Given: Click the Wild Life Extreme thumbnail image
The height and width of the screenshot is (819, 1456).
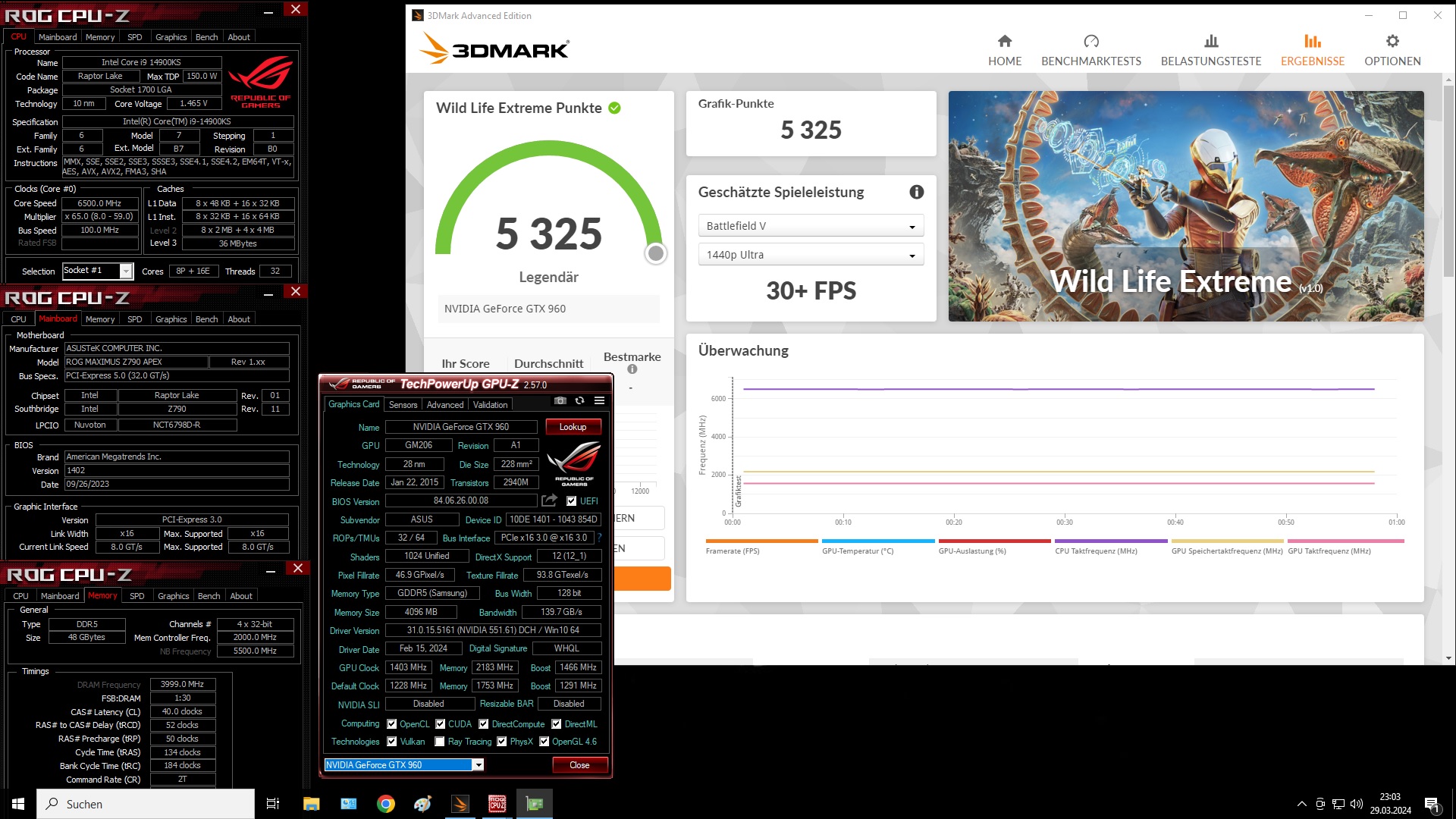Looking at the screenshot, I should 1185,206.
